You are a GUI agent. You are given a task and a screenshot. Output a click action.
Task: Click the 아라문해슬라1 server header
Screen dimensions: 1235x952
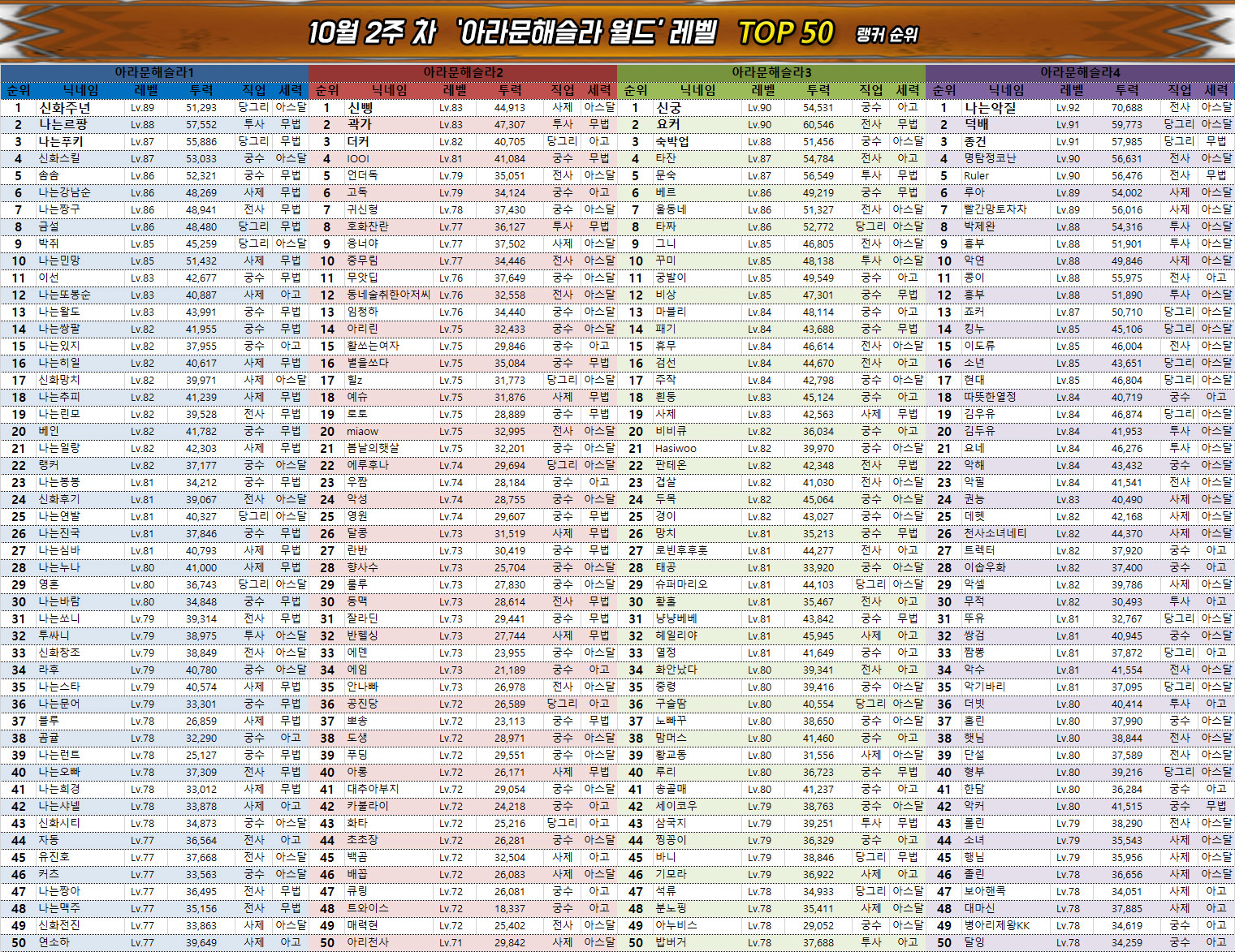[x=154, y=72]
